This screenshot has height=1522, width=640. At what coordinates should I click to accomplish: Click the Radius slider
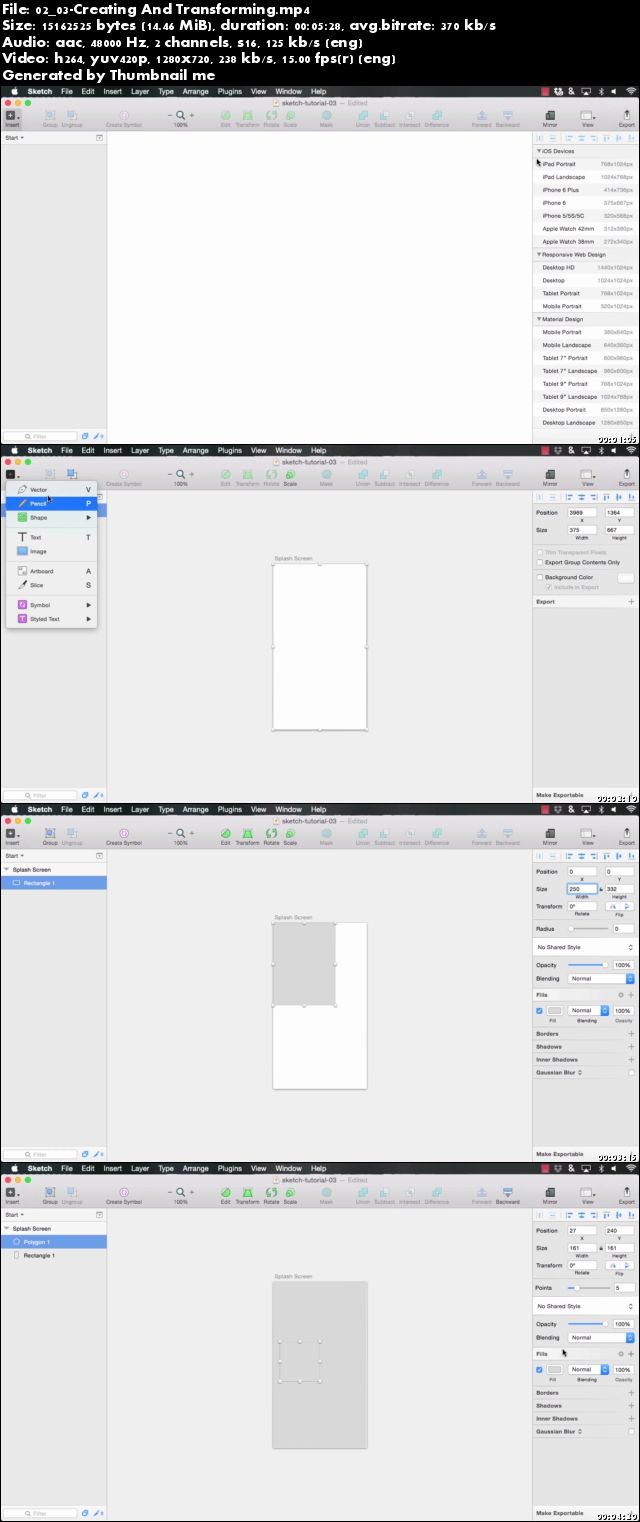pos(588,929)
